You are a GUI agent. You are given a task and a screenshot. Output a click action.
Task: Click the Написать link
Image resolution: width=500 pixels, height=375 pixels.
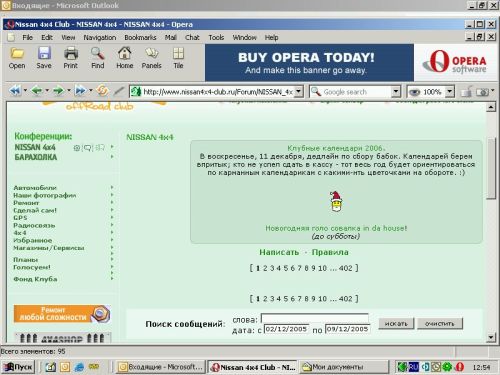click(279, 252)
